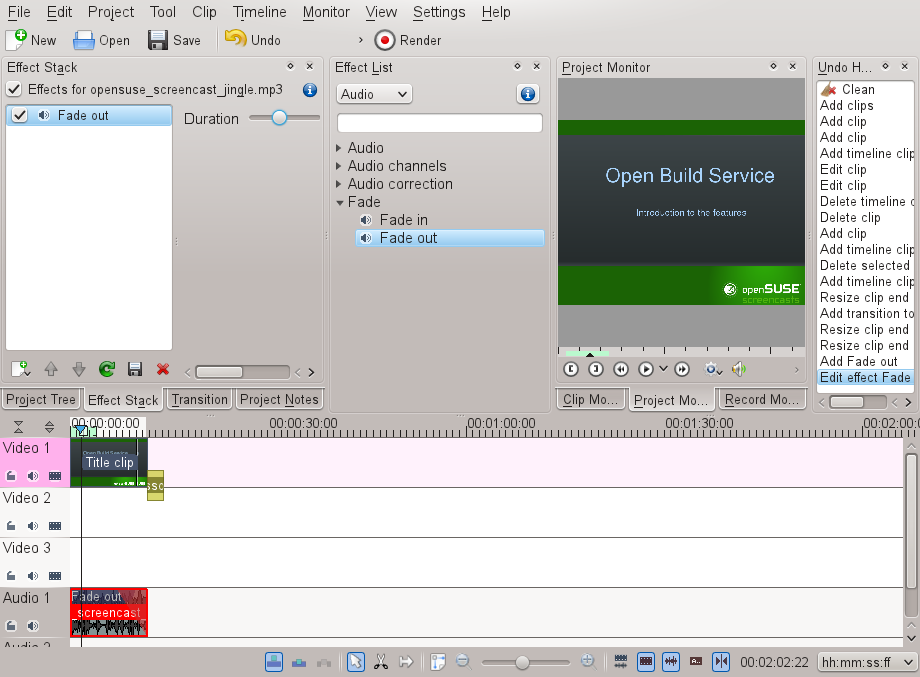Reset the effect using the green refresh icon
This screenshot has width=920, height=677.
tap(106, 369)
